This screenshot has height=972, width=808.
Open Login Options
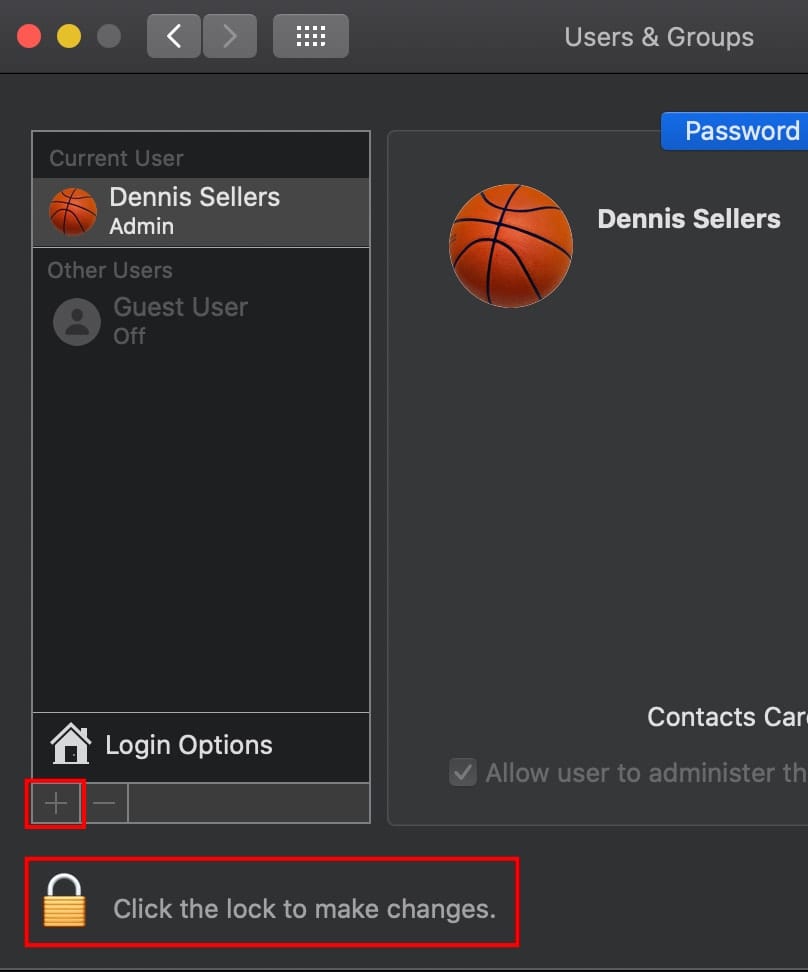[189, 745]
